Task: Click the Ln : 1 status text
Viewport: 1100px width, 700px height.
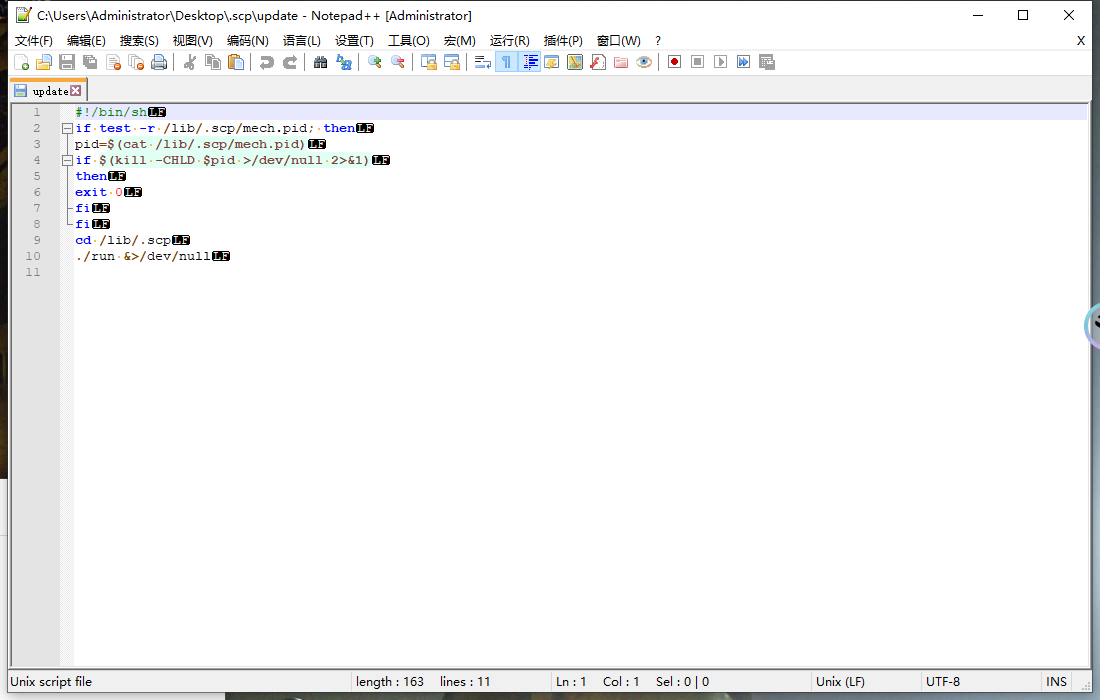Action: pos(570,682)
